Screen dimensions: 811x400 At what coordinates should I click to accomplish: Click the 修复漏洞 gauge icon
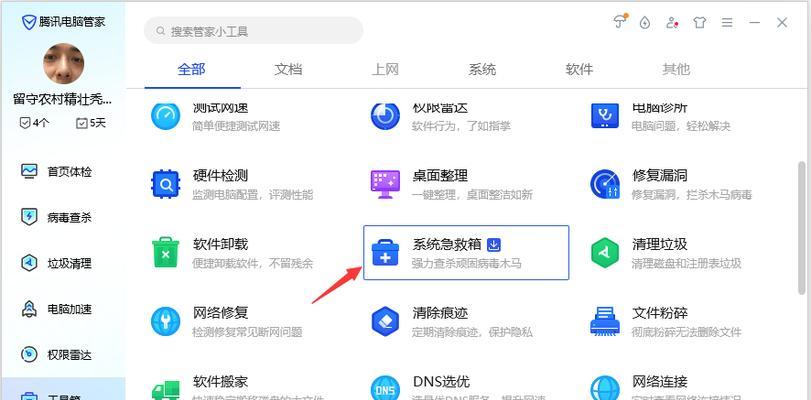605,184
